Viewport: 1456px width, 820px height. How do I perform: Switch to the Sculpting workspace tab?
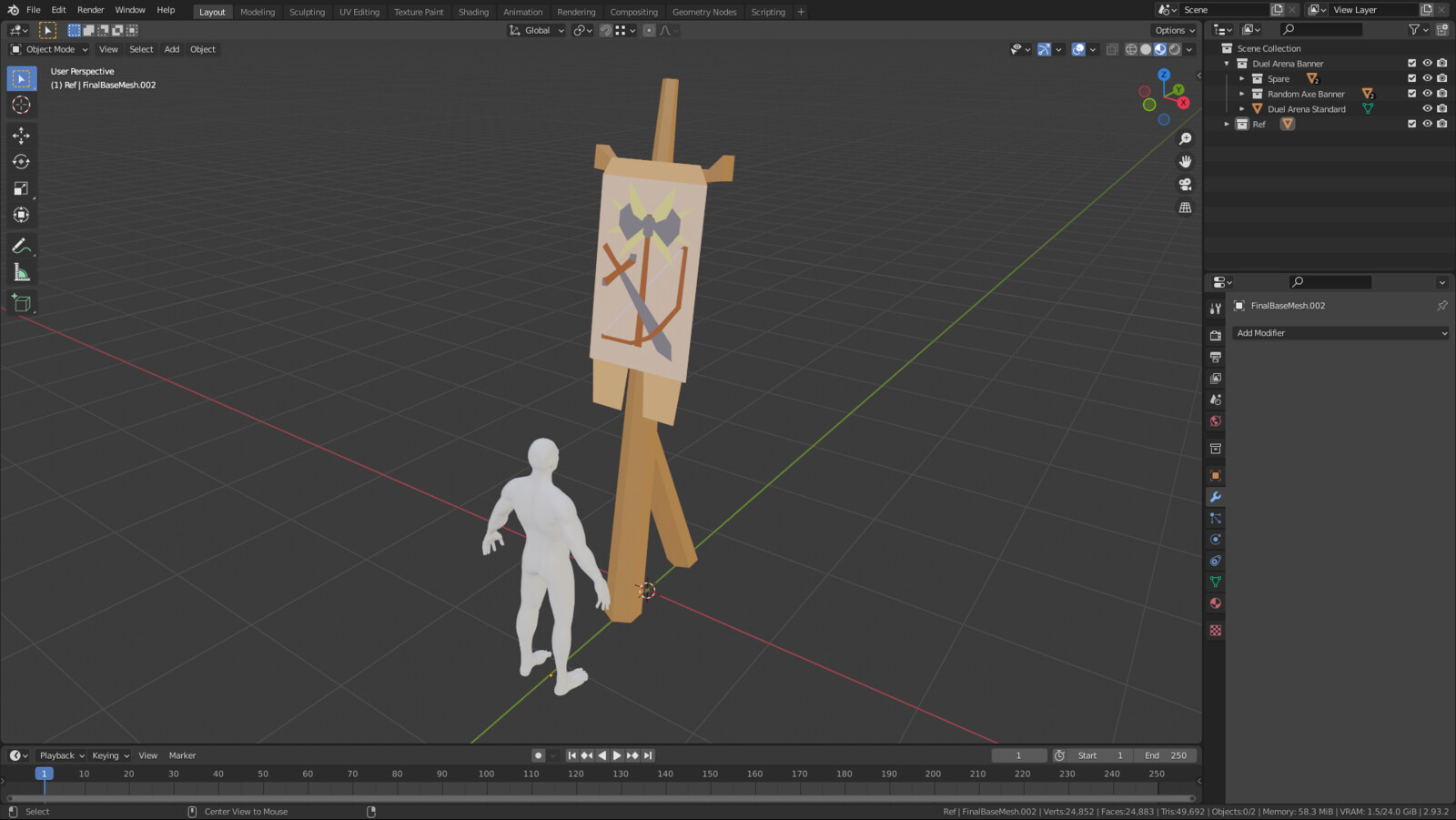(x=307, y=12)
